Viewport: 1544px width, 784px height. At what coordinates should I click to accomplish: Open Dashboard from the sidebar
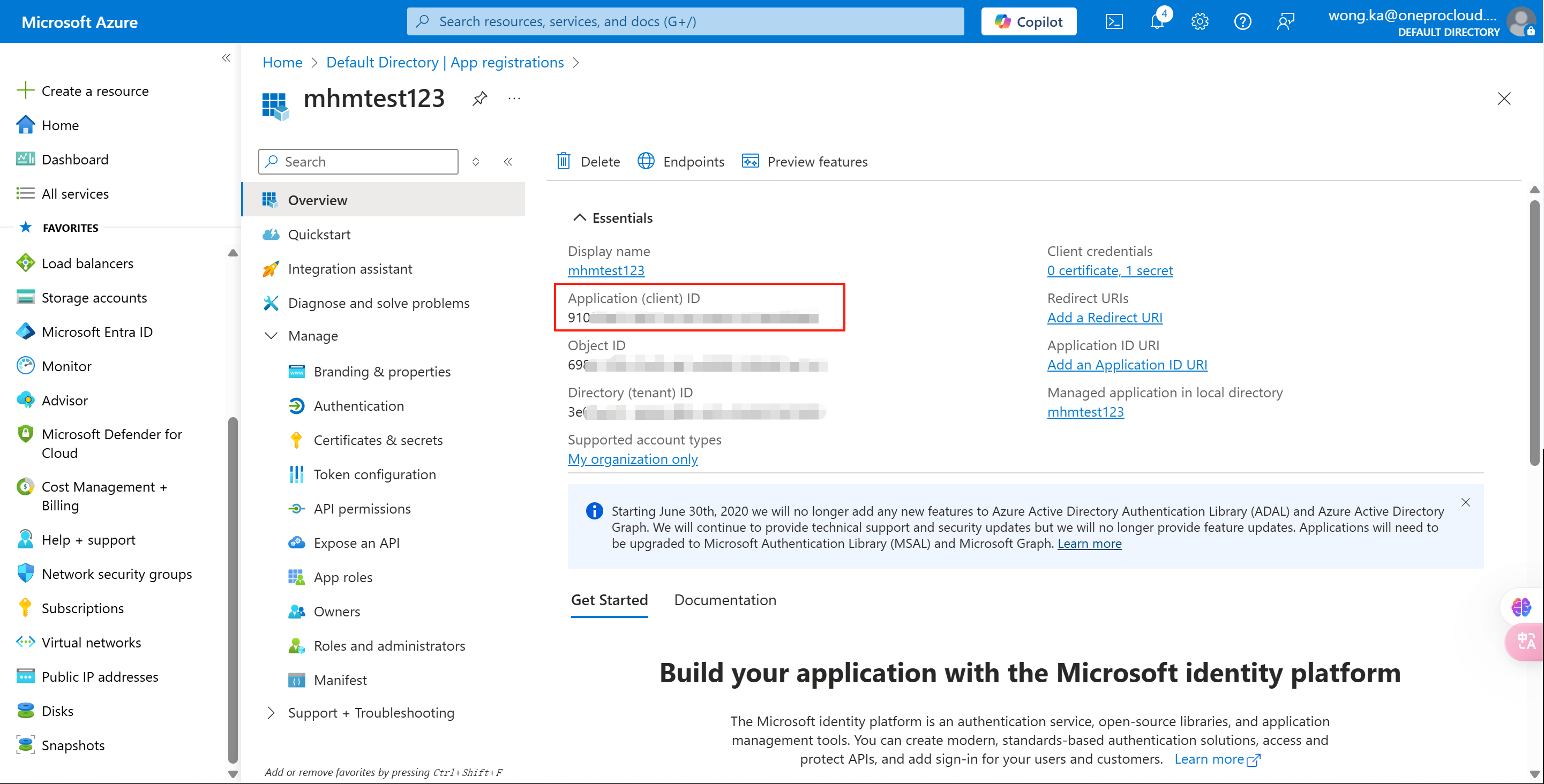tap(63, 159)
